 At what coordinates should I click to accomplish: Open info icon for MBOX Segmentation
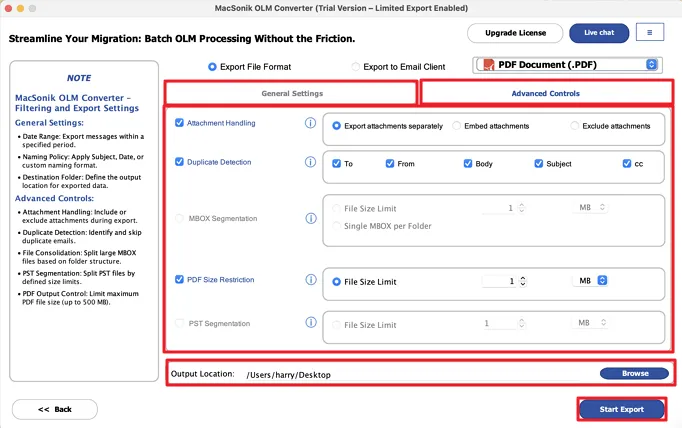pyautogui.click(x=311, y=218)
